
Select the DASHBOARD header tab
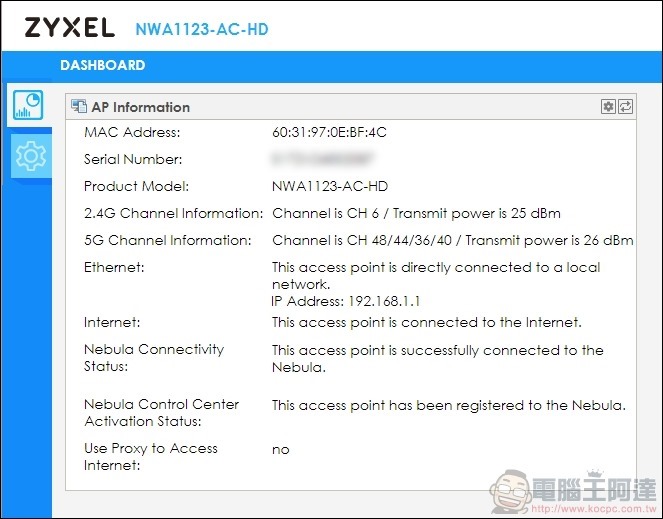coord(103,65)
